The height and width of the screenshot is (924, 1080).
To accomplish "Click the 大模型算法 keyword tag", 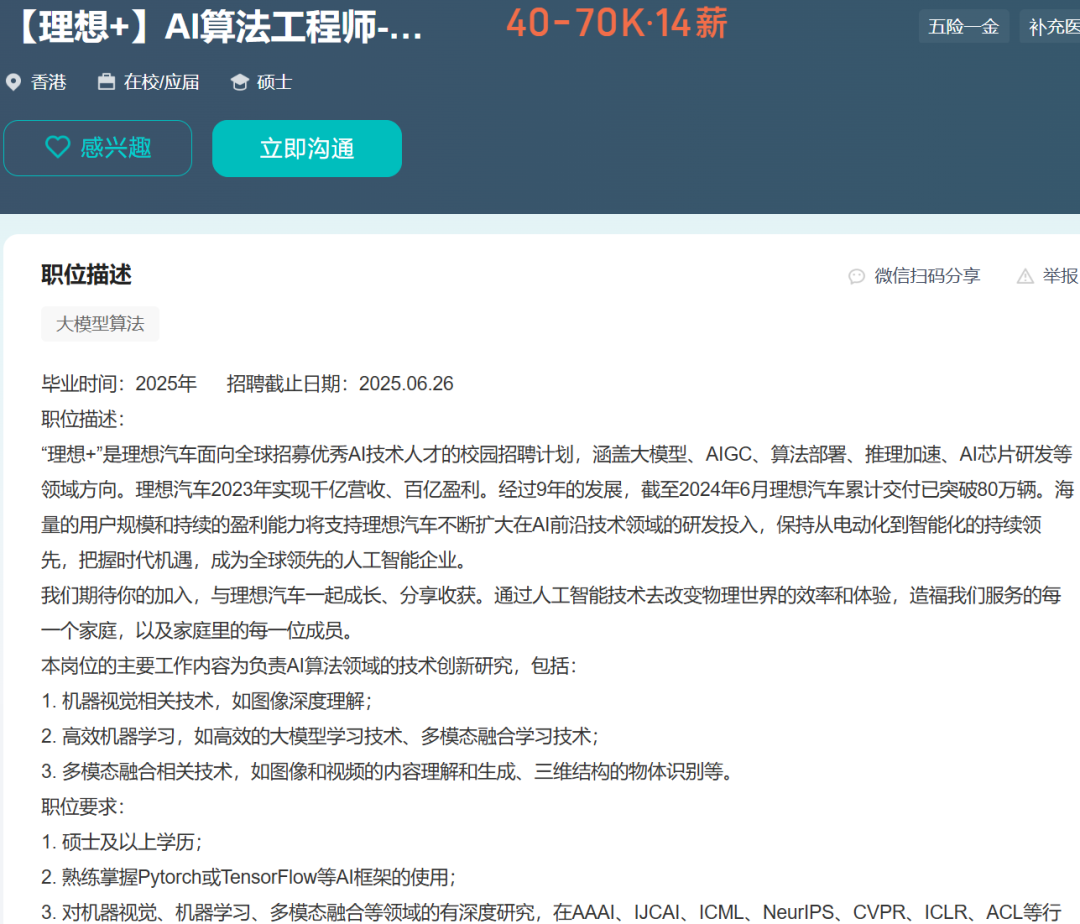I will [x=100, y=324].
